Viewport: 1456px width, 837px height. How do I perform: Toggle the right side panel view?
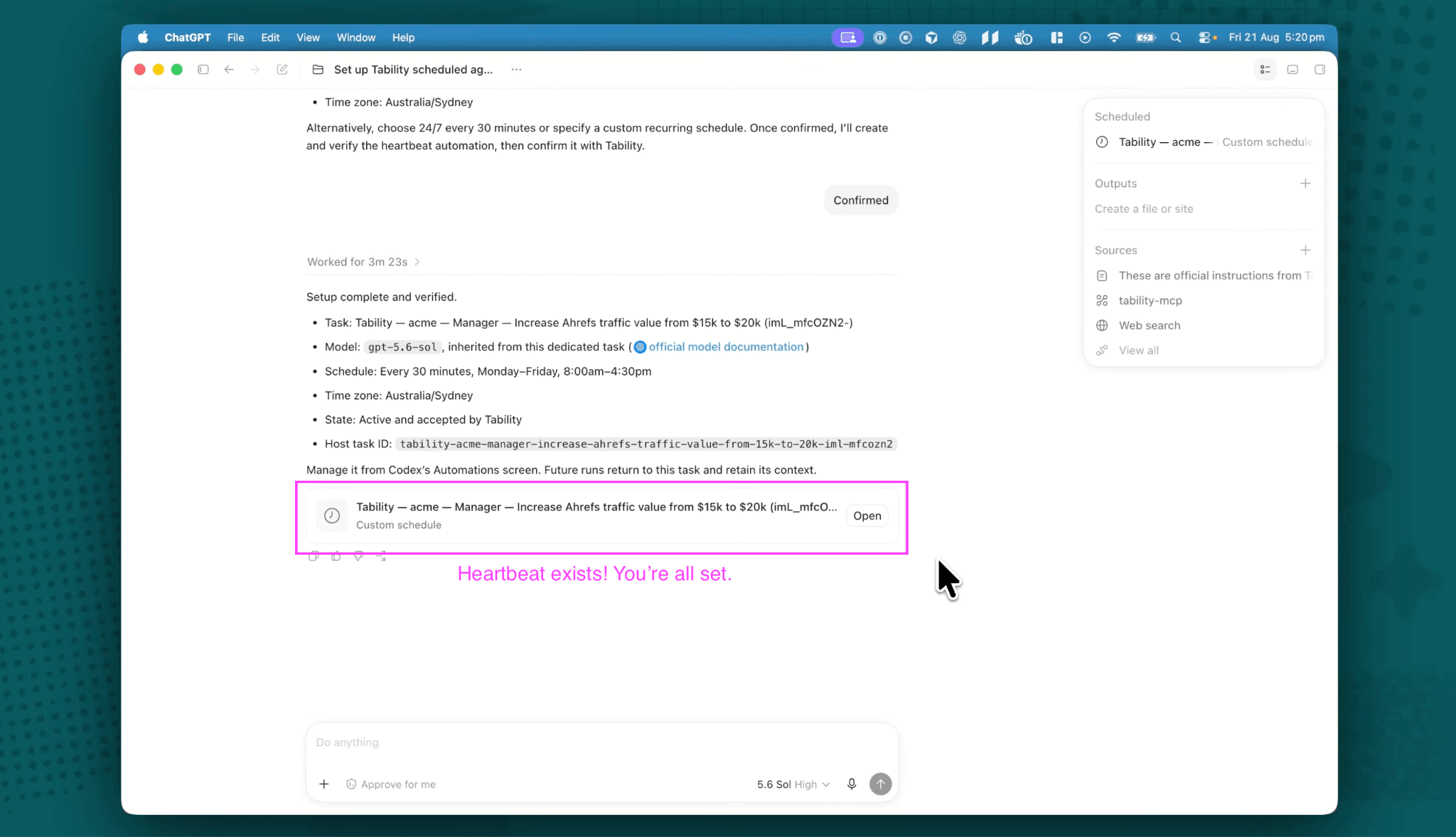coord(1320,70)
